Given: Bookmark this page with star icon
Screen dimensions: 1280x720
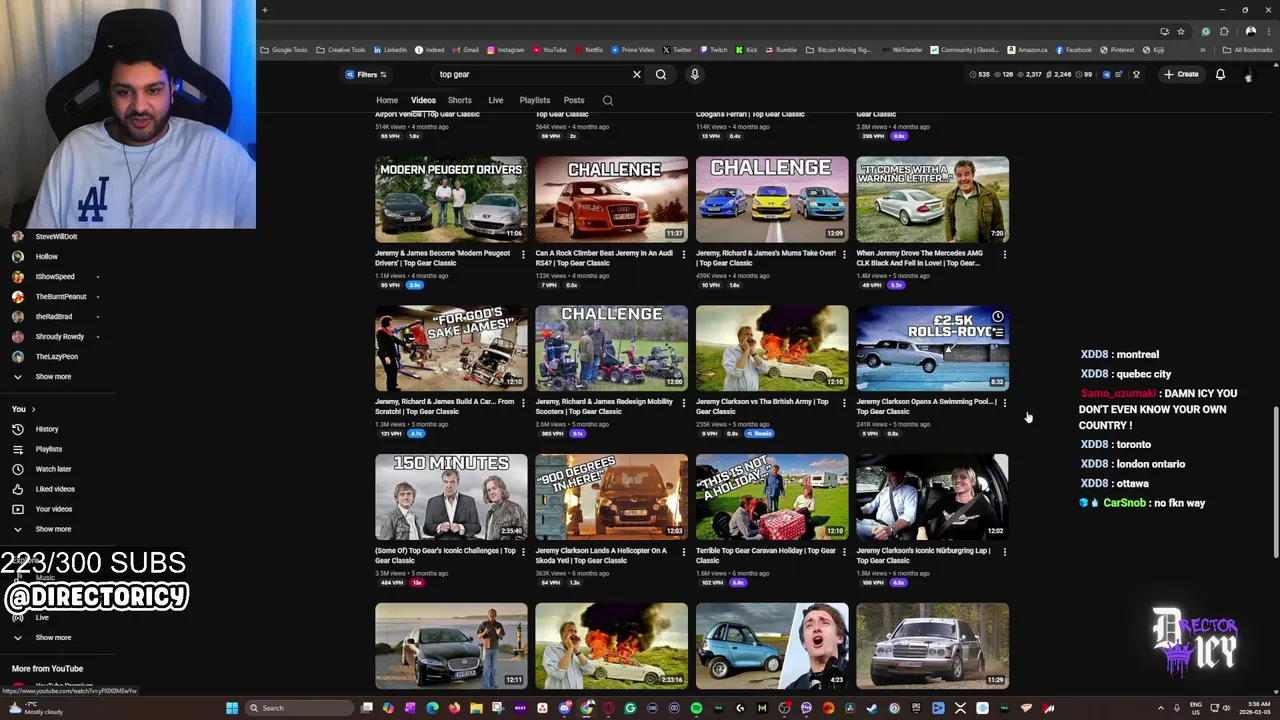Looking at the screenshot, I should point(1181,31).
